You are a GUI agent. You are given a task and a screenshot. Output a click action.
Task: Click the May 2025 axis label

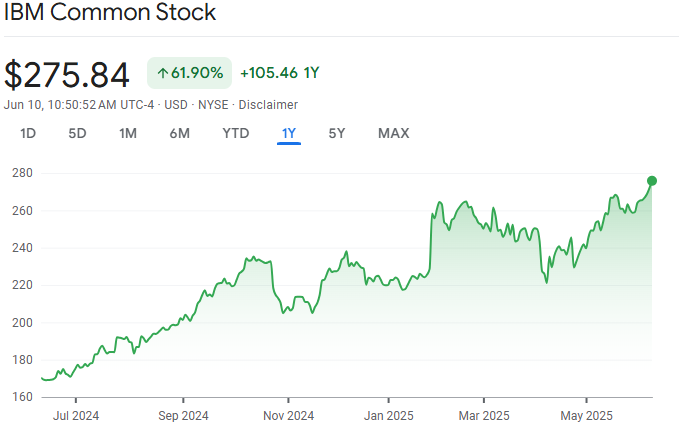586,416
